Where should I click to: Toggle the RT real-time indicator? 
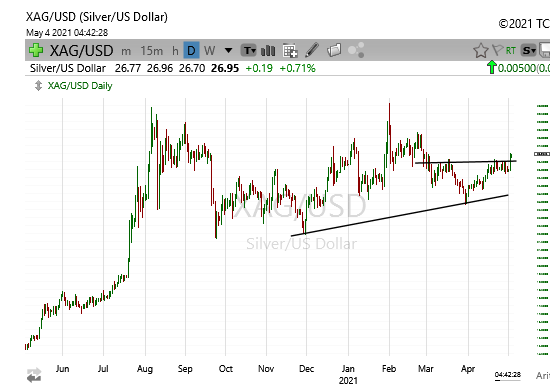(511, 51)
